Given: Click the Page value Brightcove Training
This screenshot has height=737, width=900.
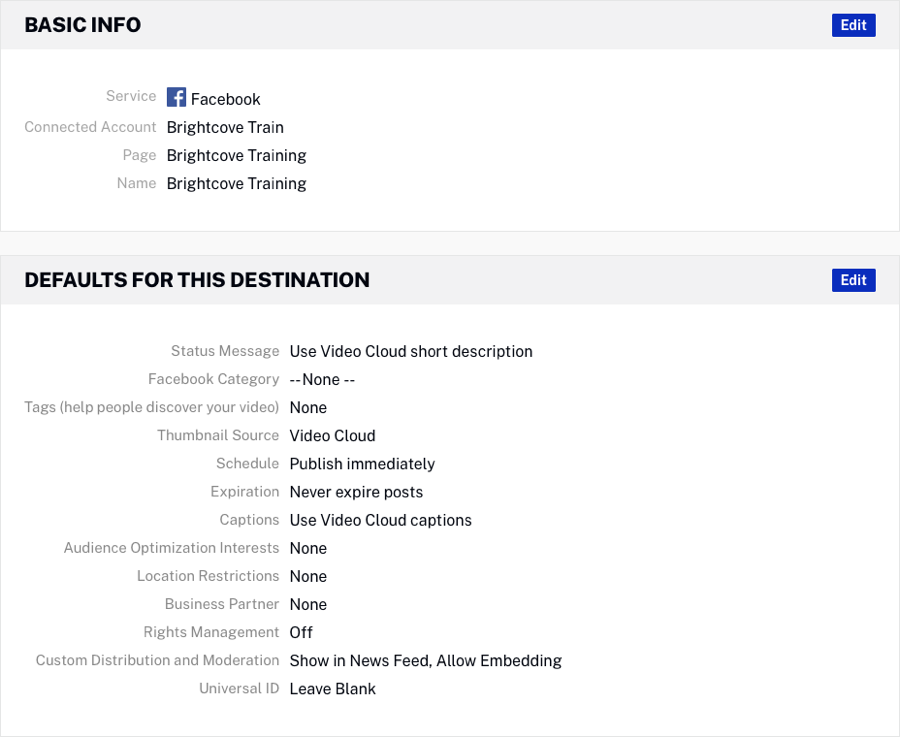Looking at the screenshot, I should (x=236, y=155).
